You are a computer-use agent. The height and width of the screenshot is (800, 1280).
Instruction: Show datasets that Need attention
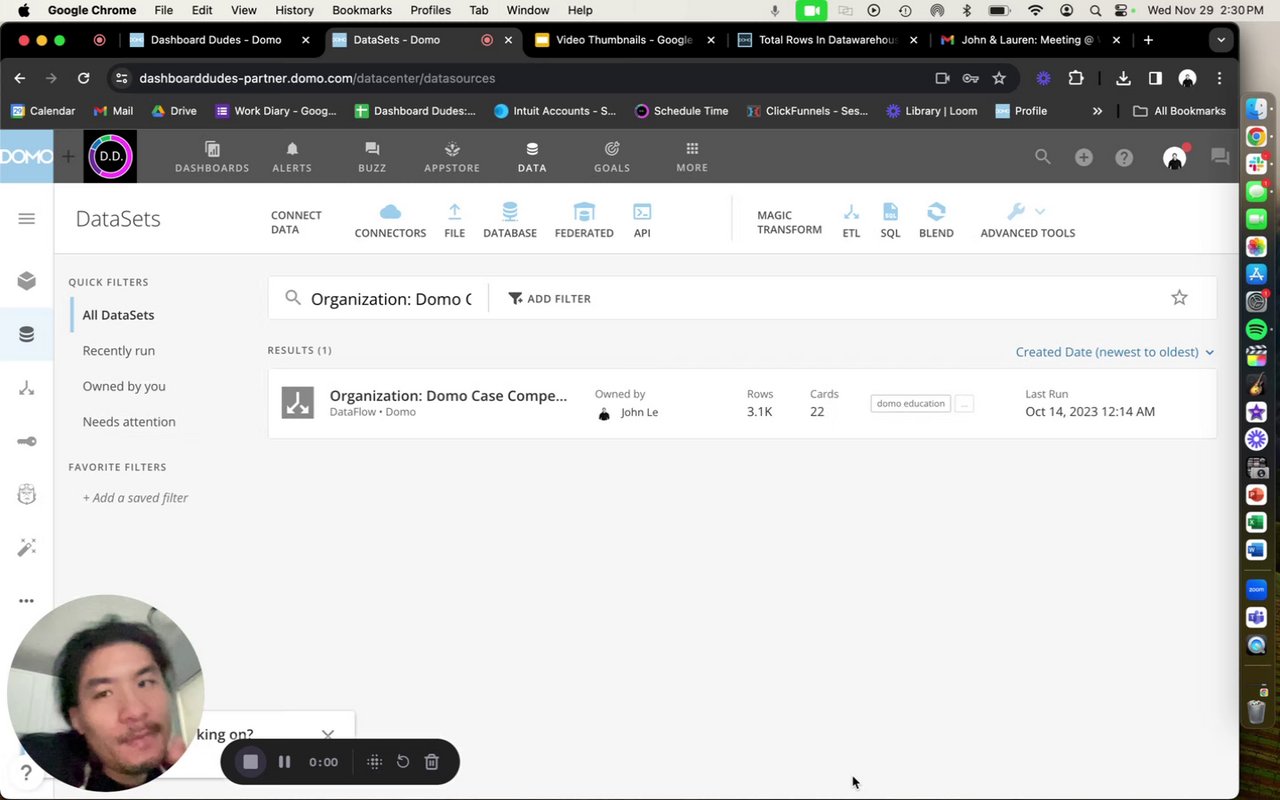coord(129,422)
